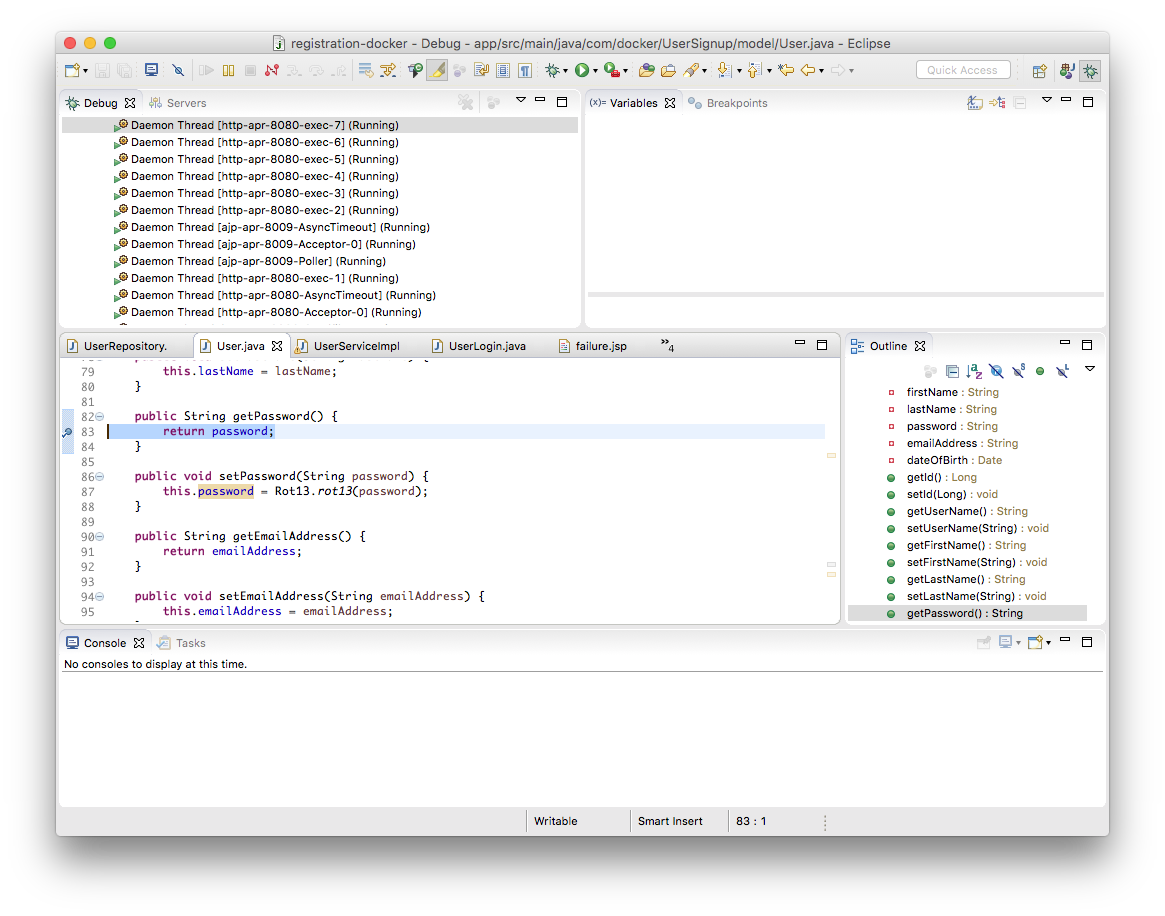Collapse all items in the Outline view

click(x=952, y=371)
